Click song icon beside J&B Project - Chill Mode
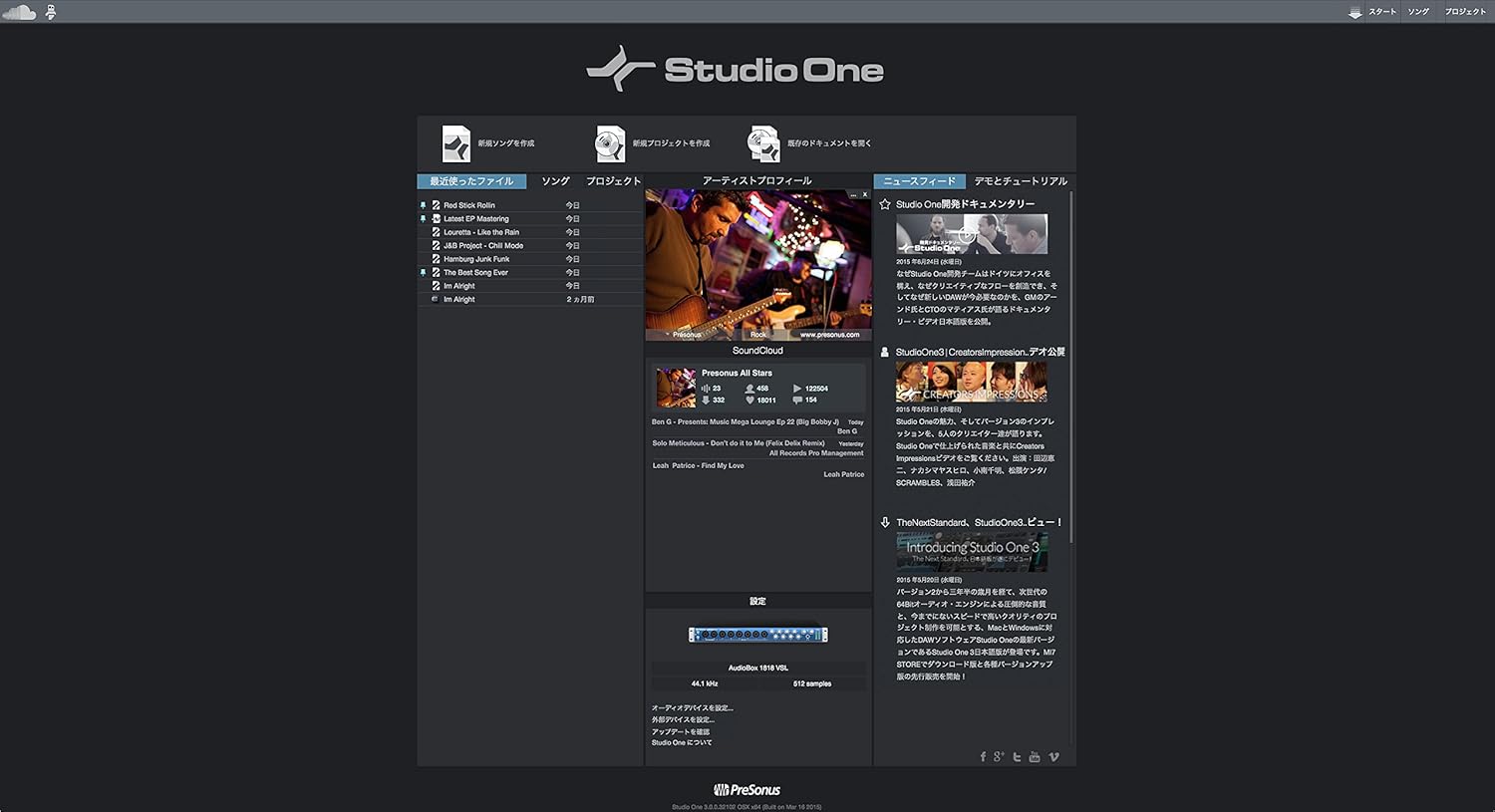Image resolution: width=1495 pixels, height=812 pixels. tap(436, 245)
